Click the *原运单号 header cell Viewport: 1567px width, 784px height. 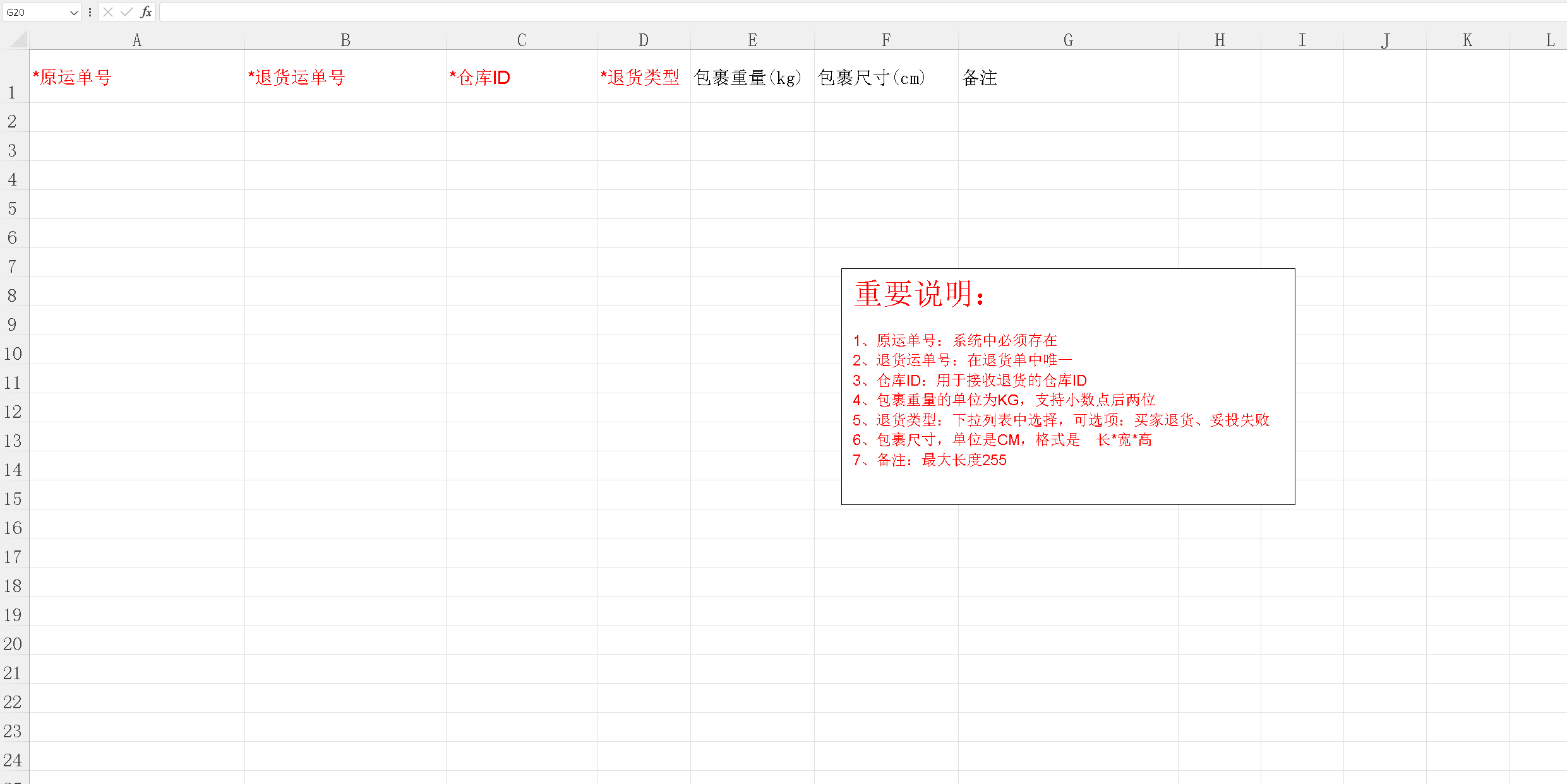pyautogui.click(x=137, y=76)
